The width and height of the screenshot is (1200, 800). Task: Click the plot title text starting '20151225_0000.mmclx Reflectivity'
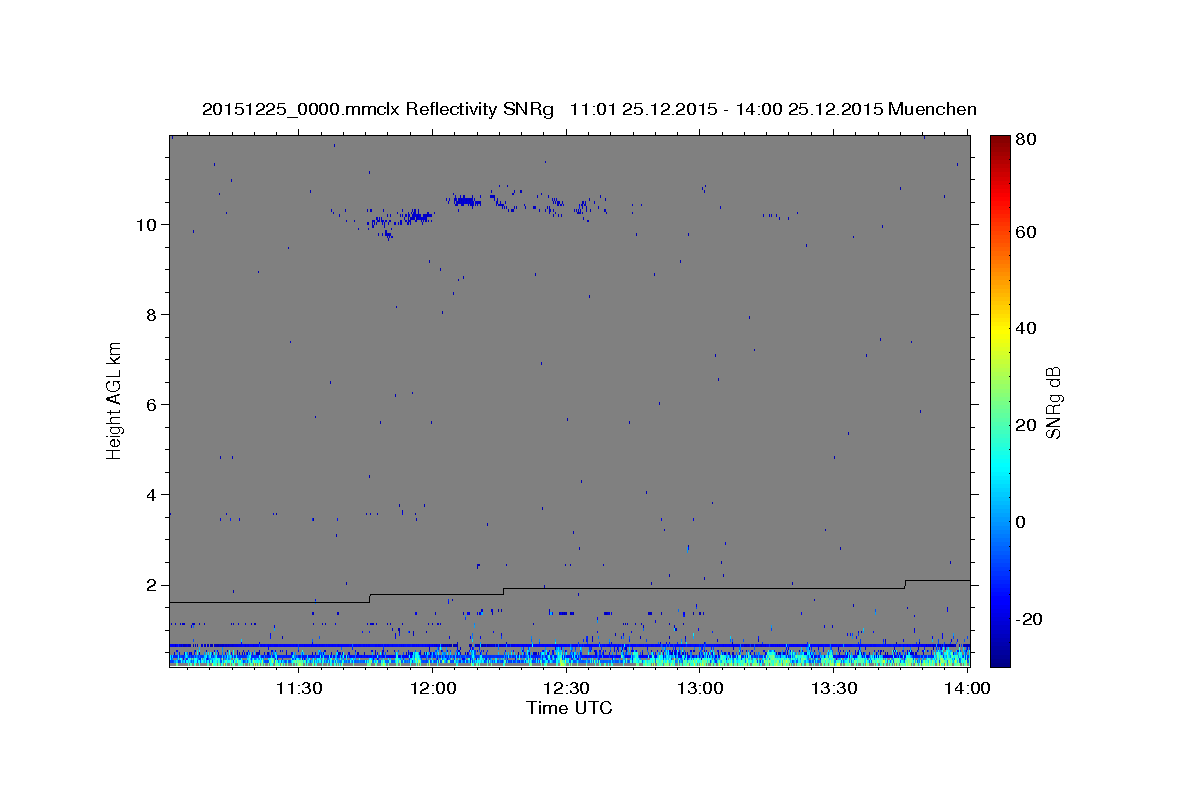click(x=589, y=109)
